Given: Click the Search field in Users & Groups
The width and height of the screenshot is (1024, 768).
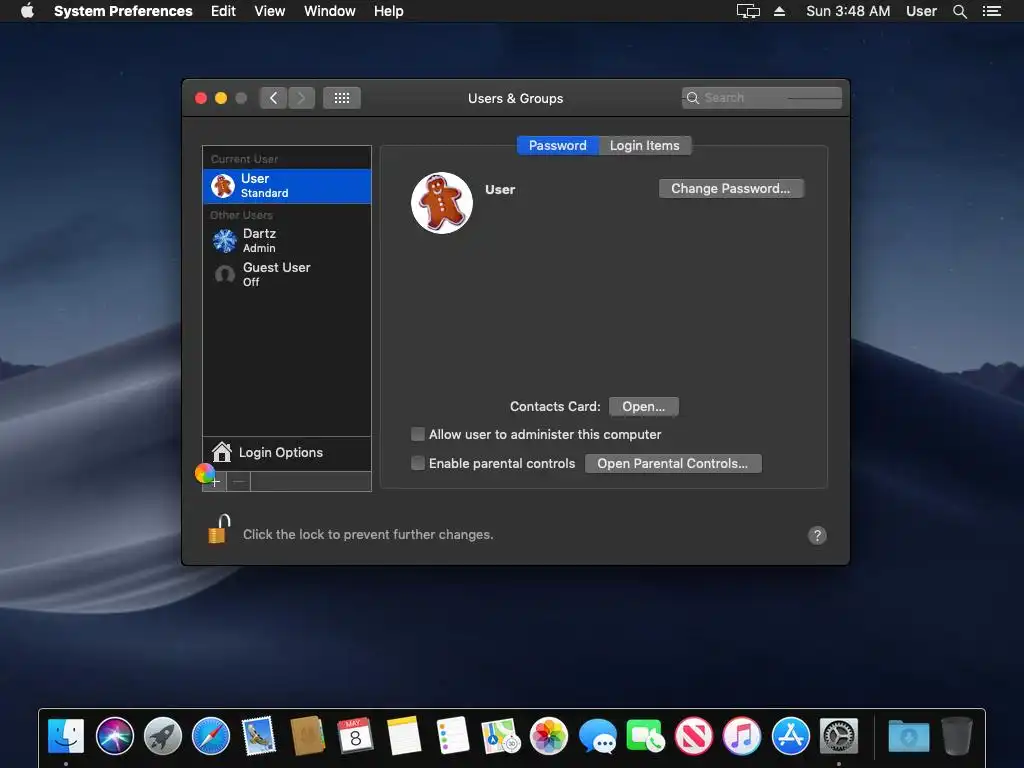Looking at the screenshot, I should [x=761, y=98].
